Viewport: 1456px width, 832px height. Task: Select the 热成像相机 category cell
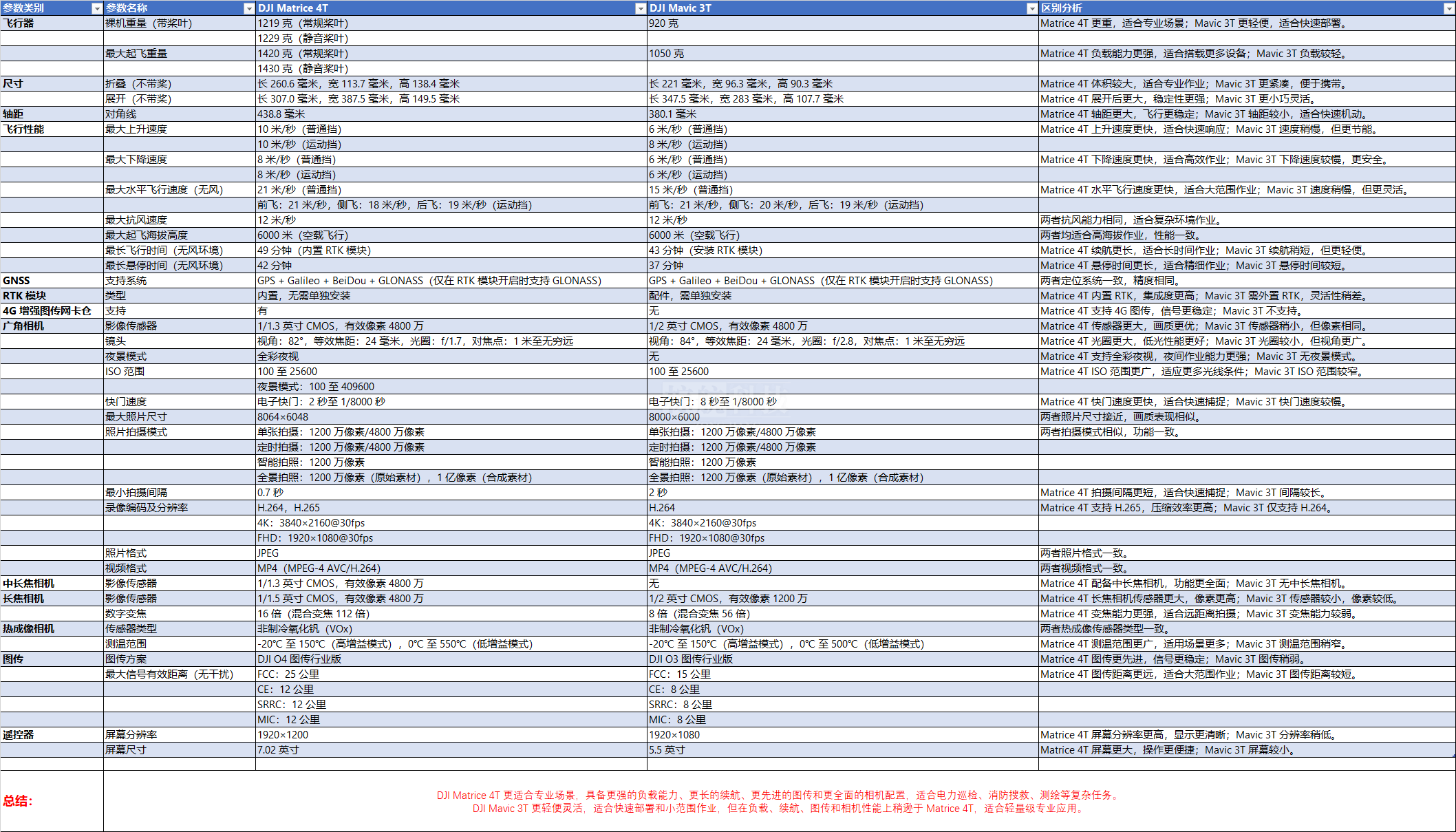[x=52, y=629]
